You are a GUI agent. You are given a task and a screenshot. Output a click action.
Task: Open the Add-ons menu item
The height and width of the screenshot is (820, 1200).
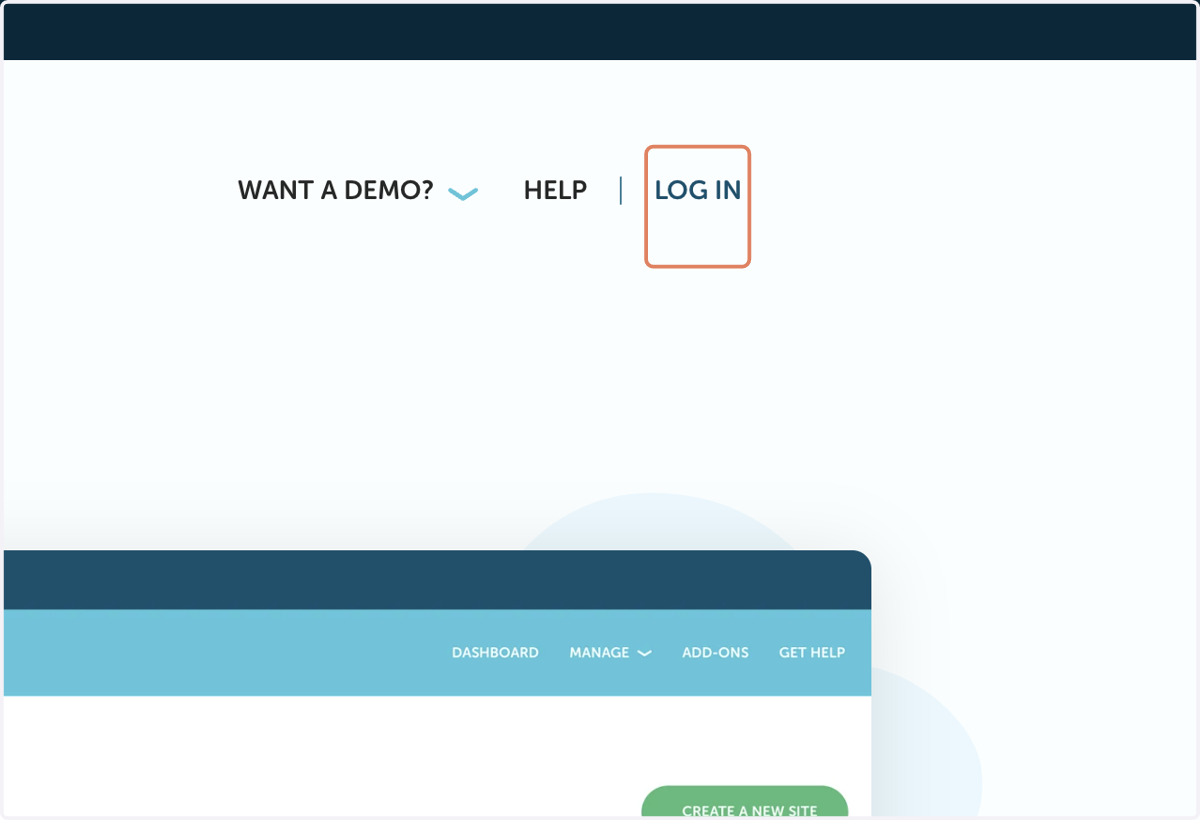click(x=715, y=653)
